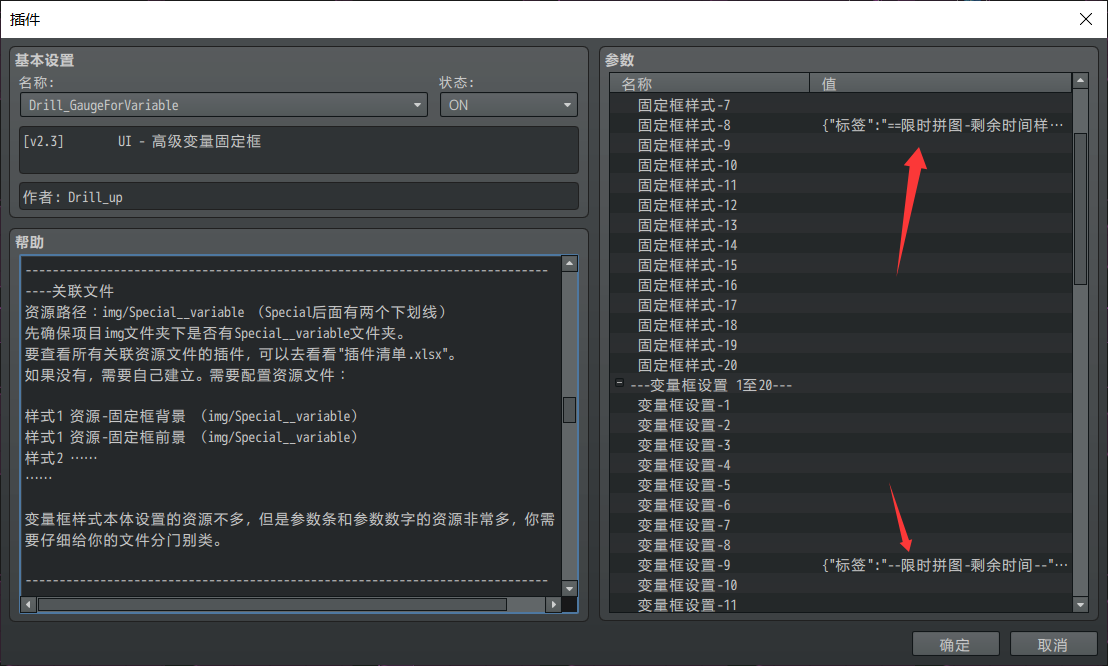This screenshot has height=666, width=1108.
Task: Select the 固定框样式-20 row
Action: (x=688, y=365)
